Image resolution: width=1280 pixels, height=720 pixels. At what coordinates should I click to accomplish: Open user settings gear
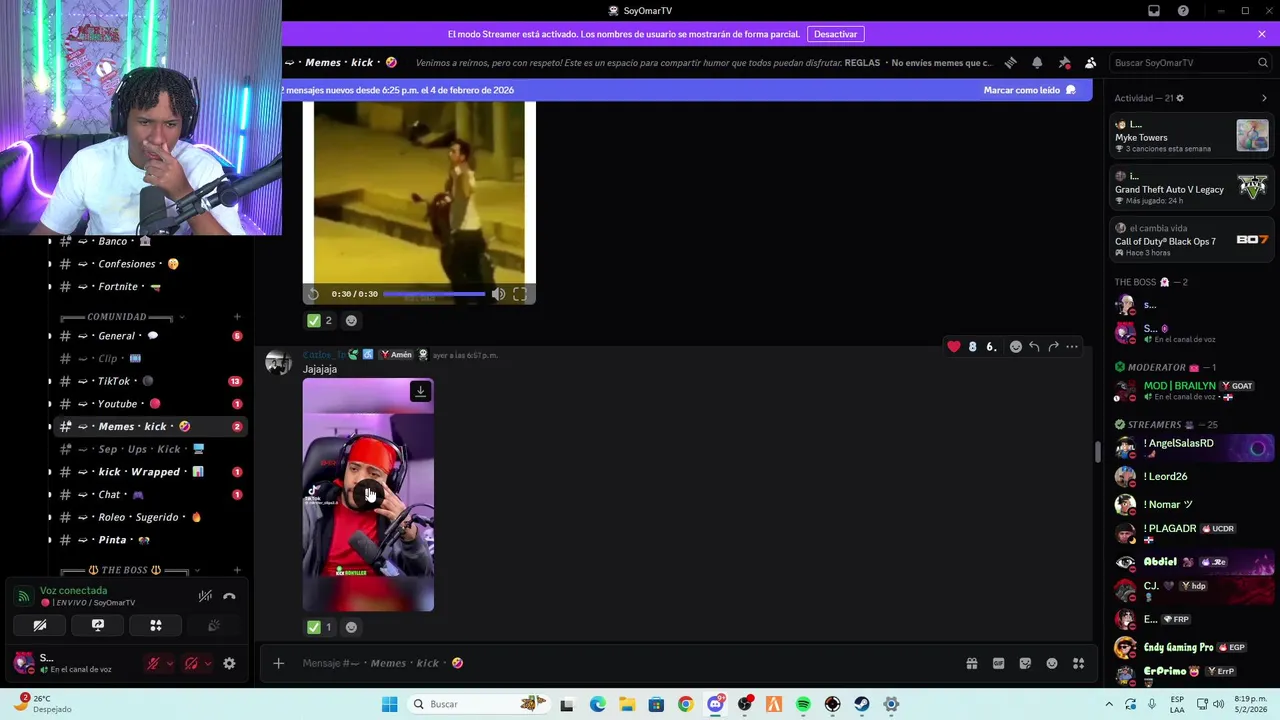(229, 663)
